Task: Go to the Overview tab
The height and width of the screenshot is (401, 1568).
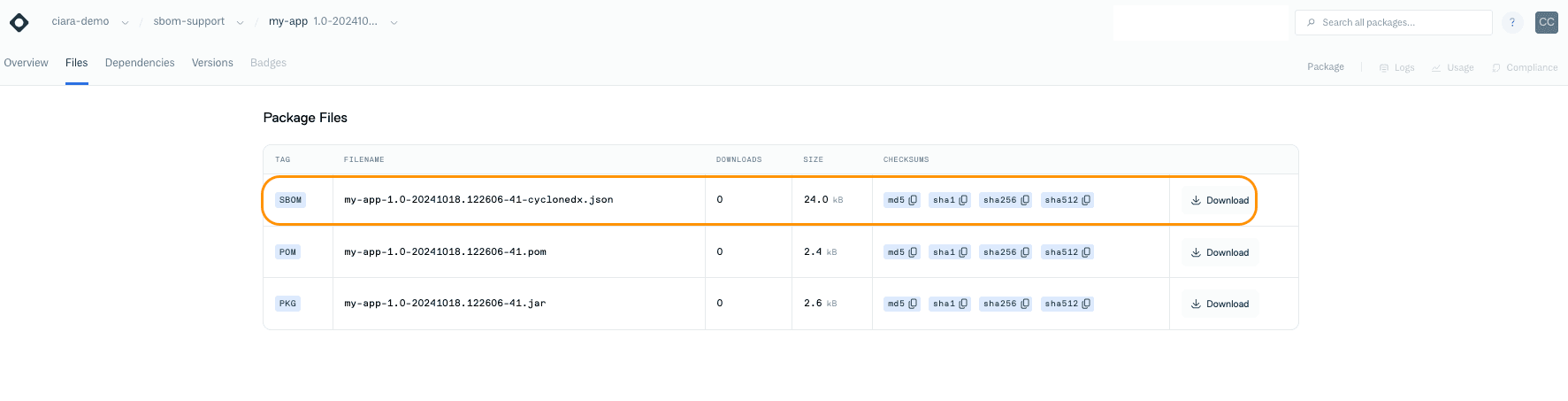Action: 27,63
